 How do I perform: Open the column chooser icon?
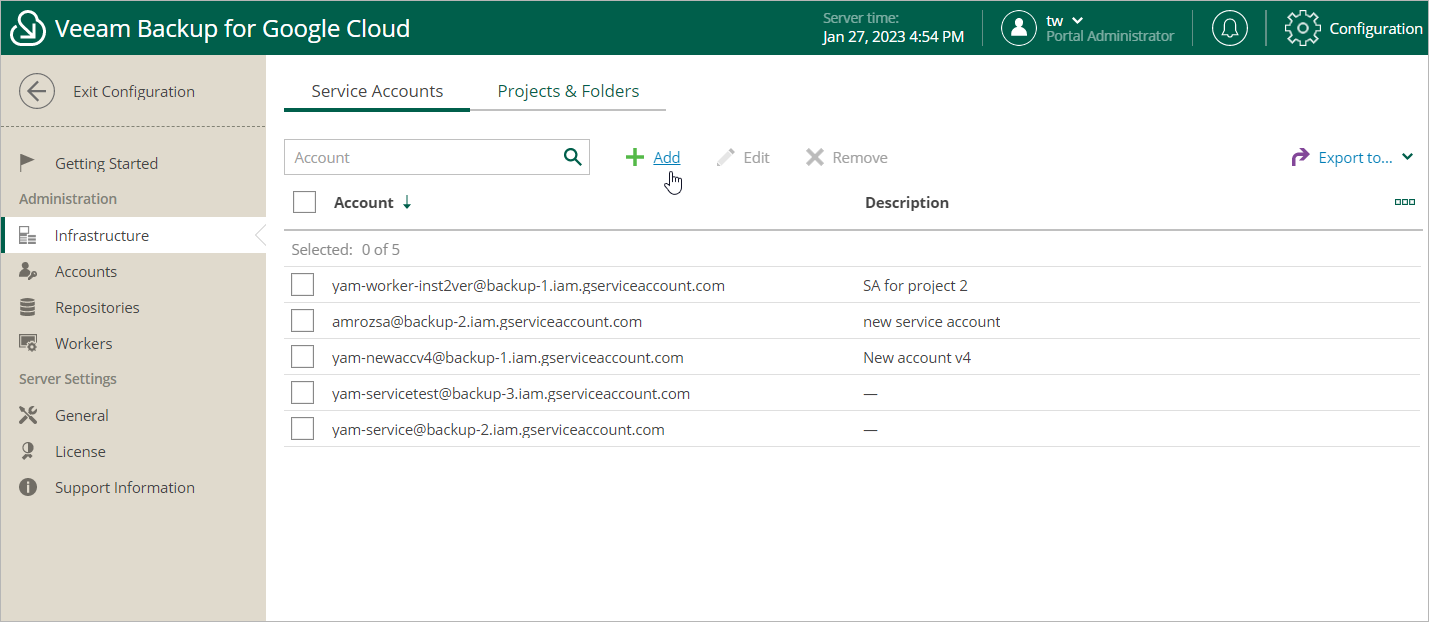point(1405,202)
